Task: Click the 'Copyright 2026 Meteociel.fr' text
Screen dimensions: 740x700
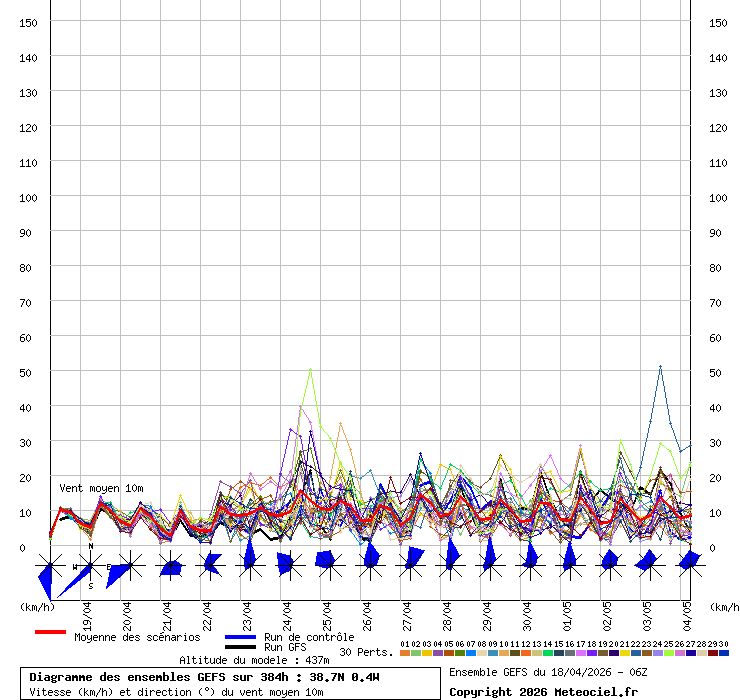Action: (x=543, y=692)
